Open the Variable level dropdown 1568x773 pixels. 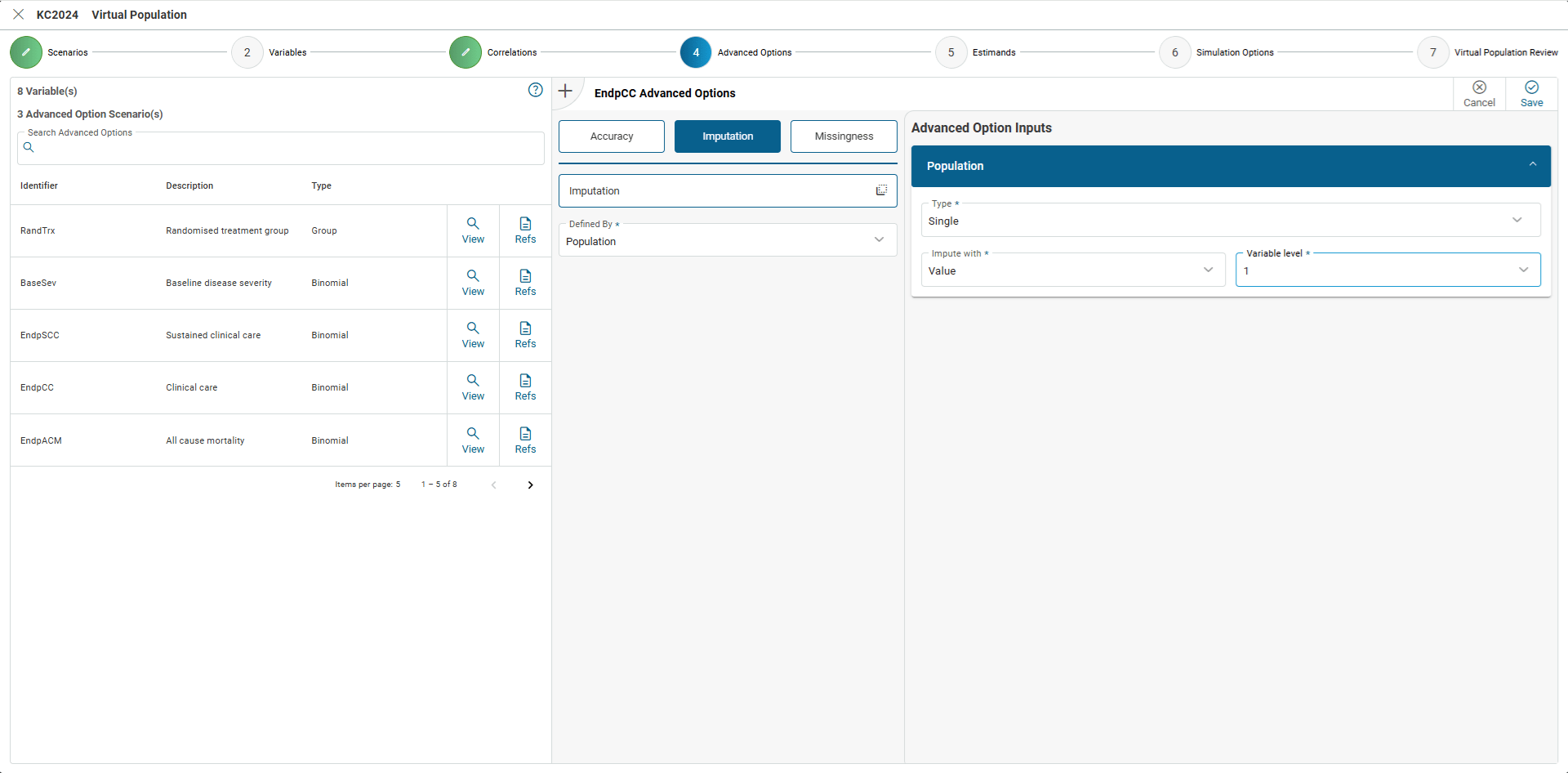click(1388, 270)
